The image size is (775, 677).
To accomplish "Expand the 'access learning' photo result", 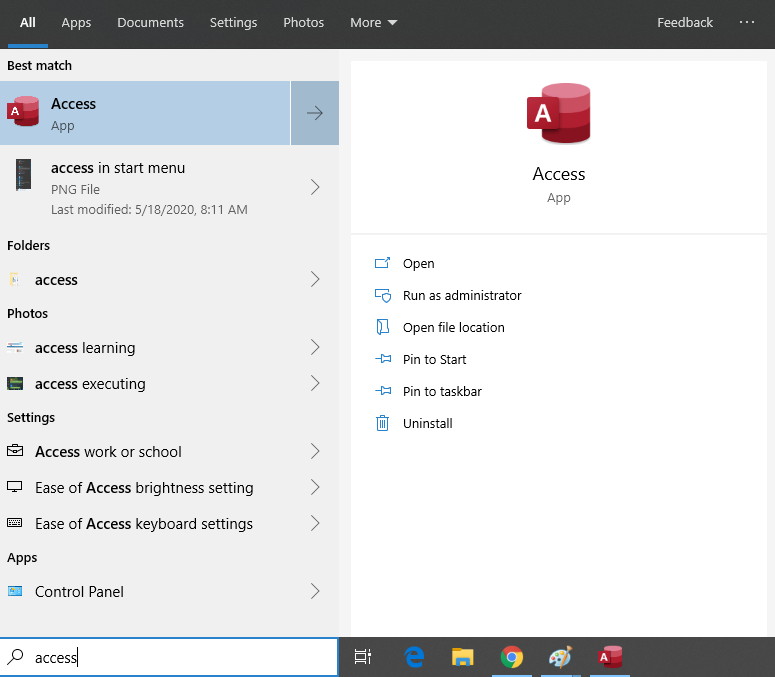I will pyautogui.click(x=315, y=348).
